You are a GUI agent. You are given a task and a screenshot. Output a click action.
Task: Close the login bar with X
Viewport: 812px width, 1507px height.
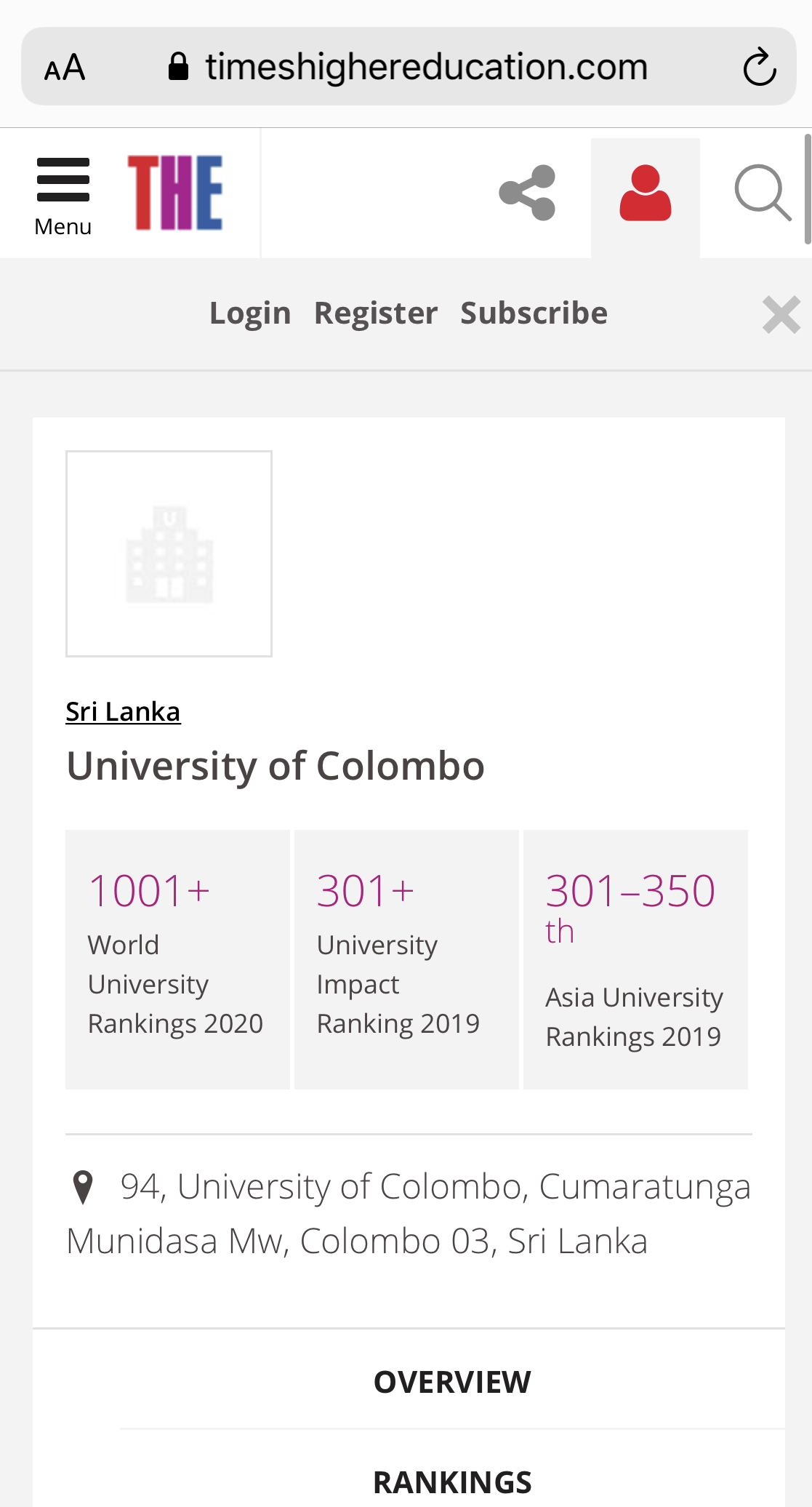[x=781, y=314]
